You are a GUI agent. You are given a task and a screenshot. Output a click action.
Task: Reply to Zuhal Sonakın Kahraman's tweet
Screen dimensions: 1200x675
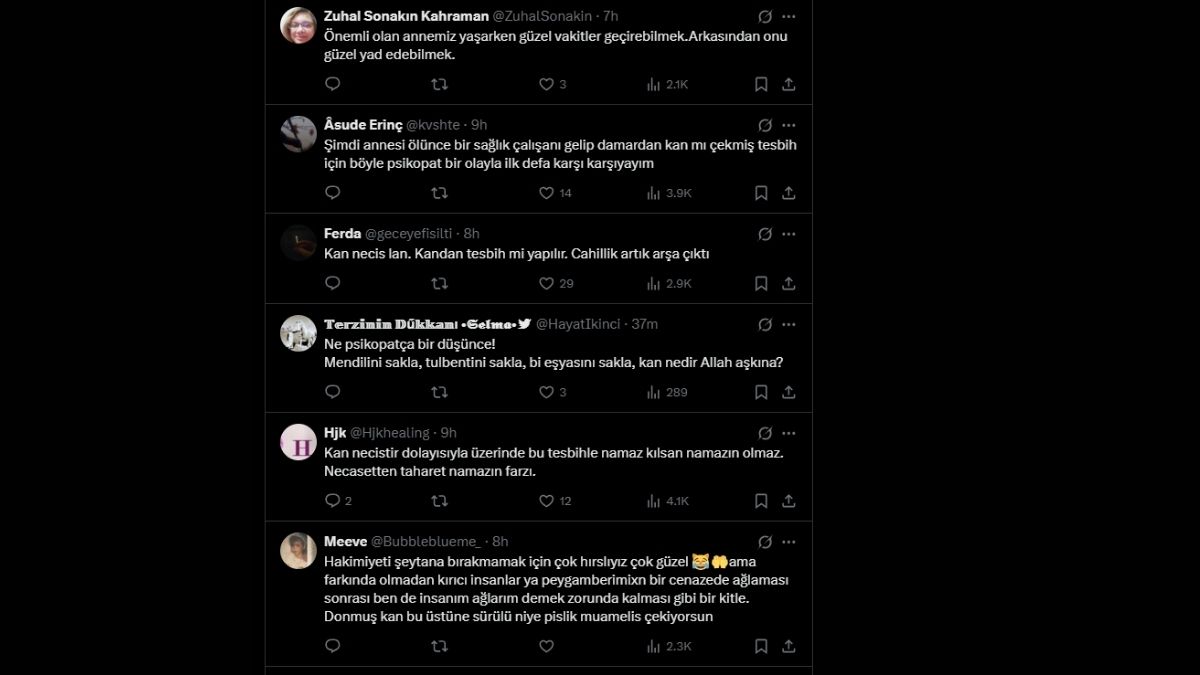pyautogui.click(x=333, y=84)
